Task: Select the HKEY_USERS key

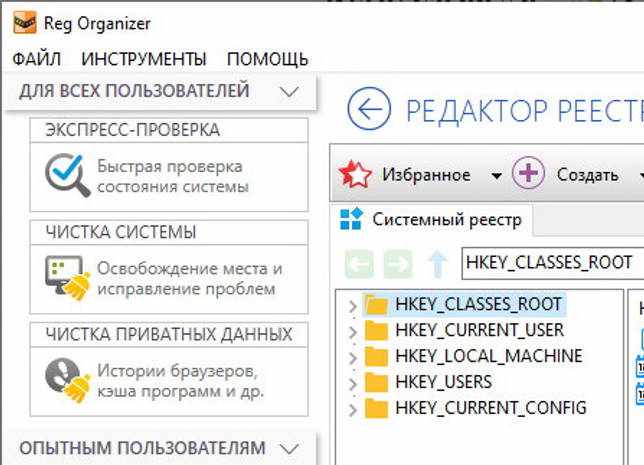Action: click(x=444, y=382)
